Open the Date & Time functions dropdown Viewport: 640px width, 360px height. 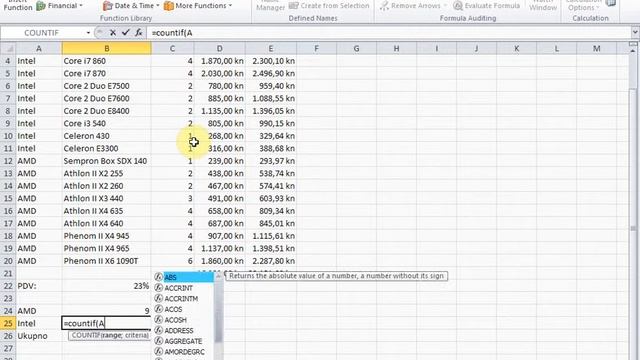131,6
